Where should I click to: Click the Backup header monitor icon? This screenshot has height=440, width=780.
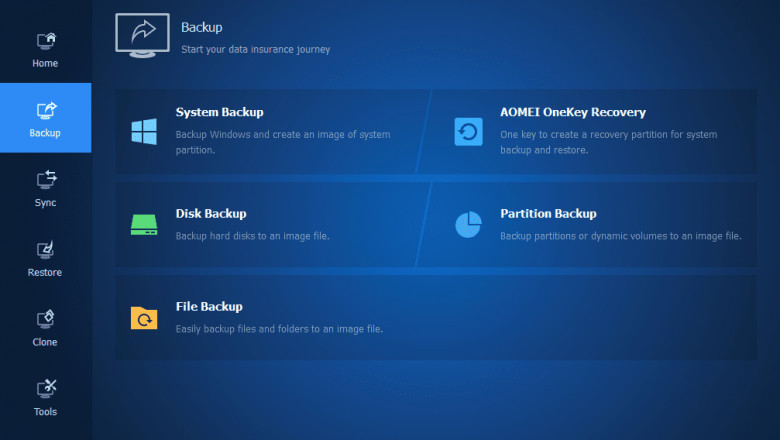click(142, 35)
